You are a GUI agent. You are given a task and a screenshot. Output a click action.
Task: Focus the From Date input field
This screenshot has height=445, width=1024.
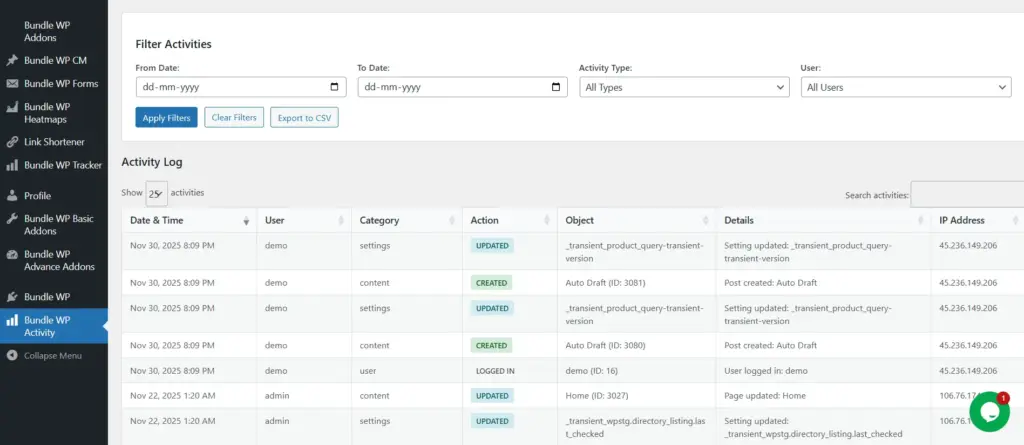pyautogui.click(x=240, y=87)
